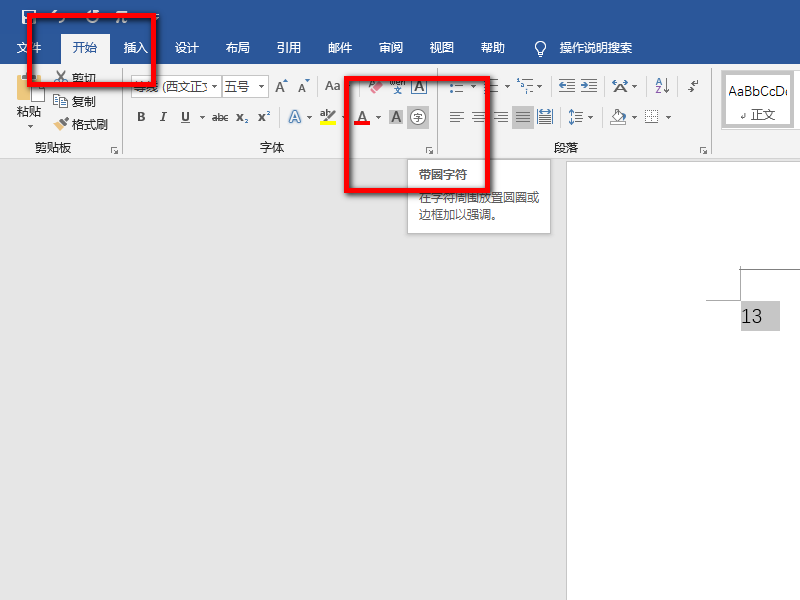Click the Borders dotted grid icon
800x600 pixels.
652,117
